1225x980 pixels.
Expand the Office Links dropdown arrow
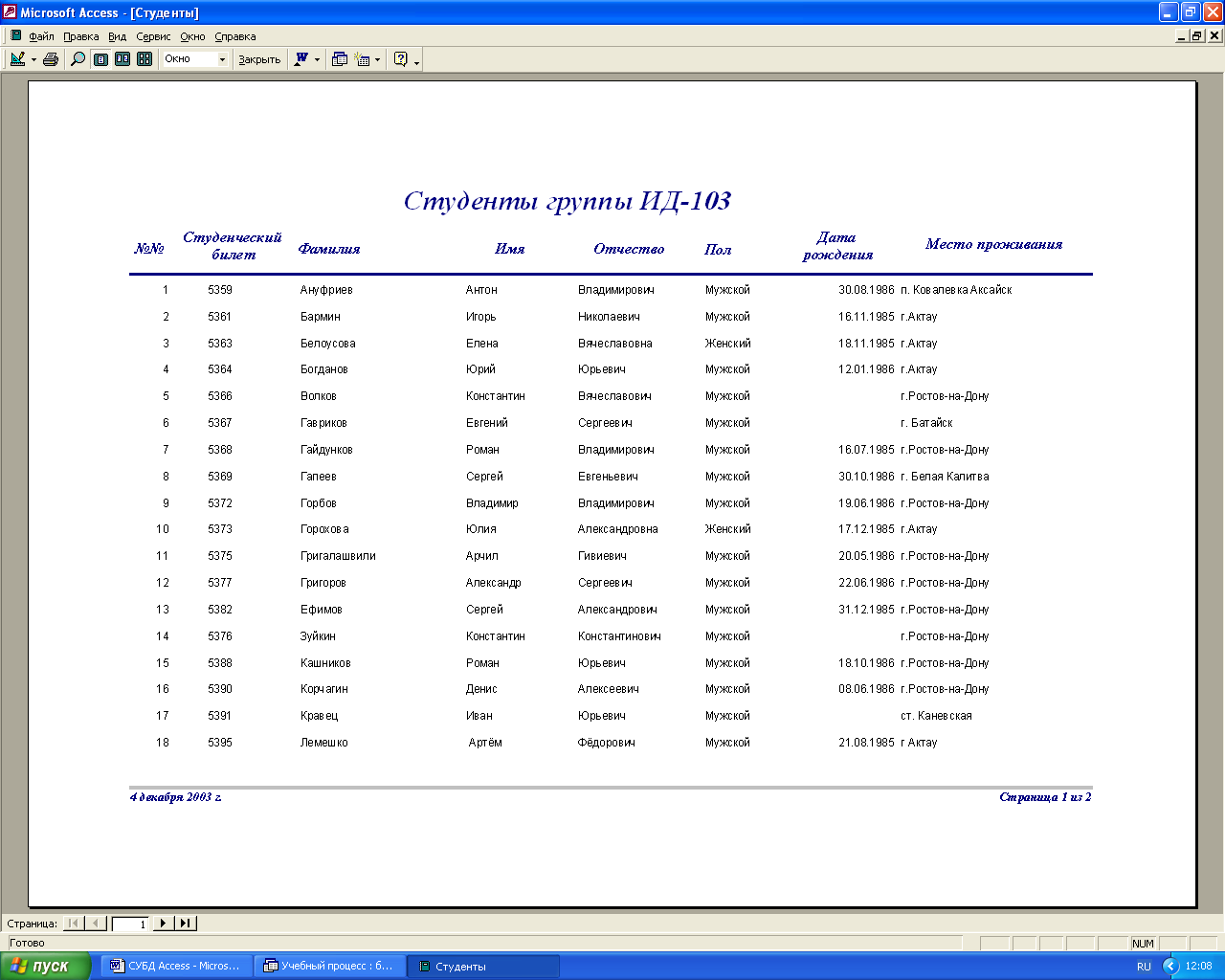point(318,59)
